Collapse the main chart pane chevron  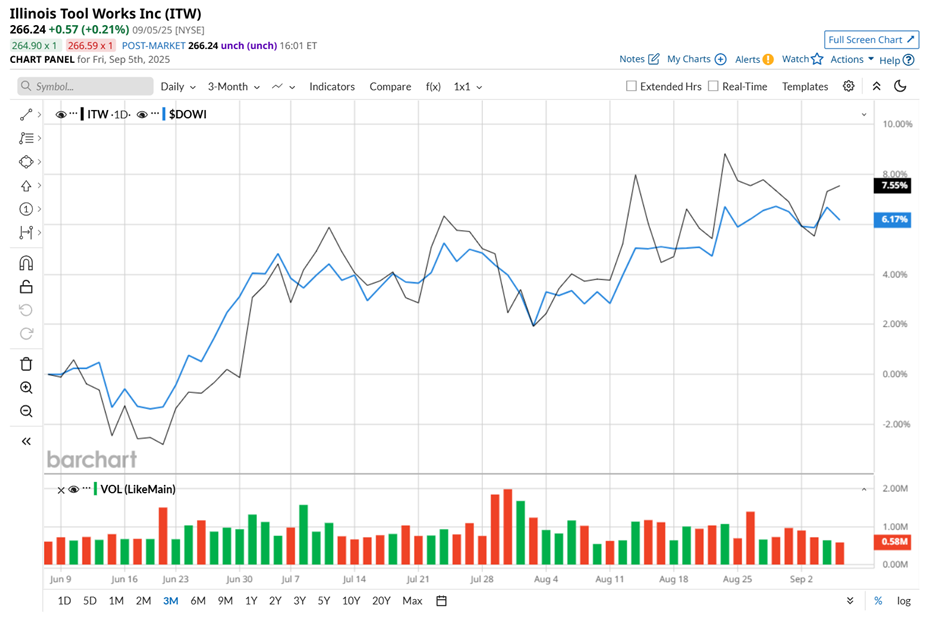(864, 115)
